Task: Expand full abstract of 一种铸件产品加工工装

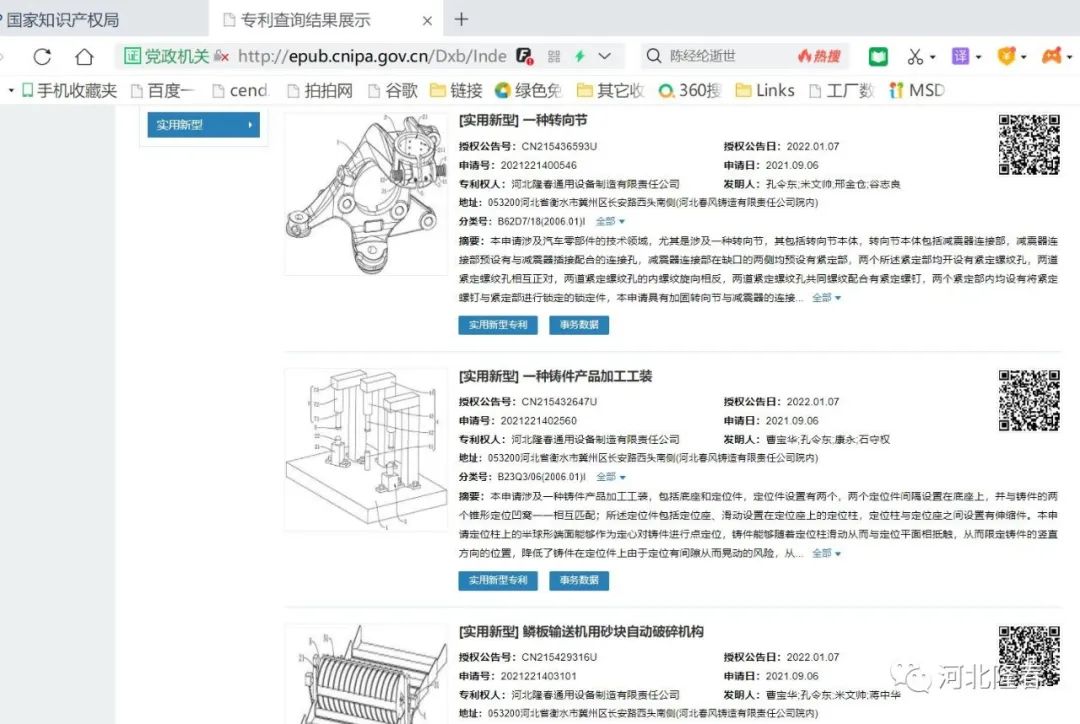Action: pyautogui.click(x=826, y=553)
